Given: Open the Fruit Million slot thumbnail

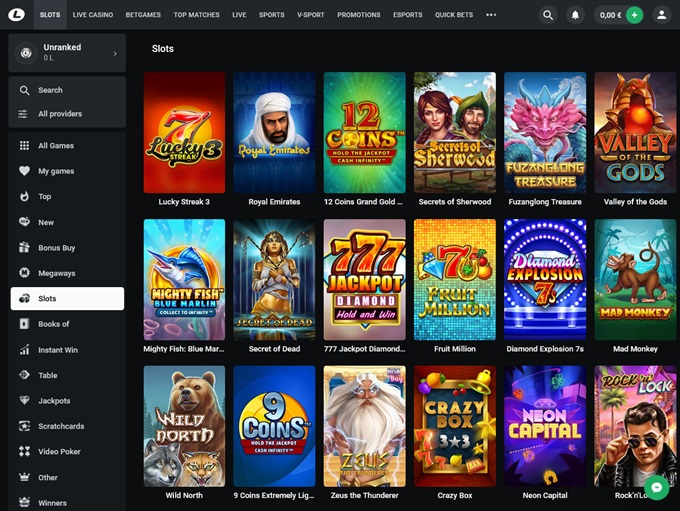Looking at the screenshot, I should [x=455, y=280].
